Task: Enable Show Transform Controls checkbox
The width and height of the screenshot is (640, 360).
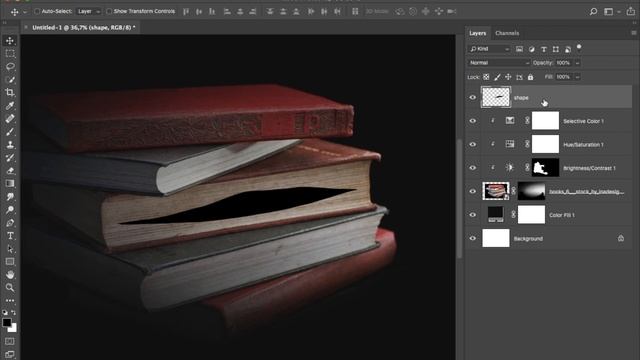Action: tap(109, 11)
